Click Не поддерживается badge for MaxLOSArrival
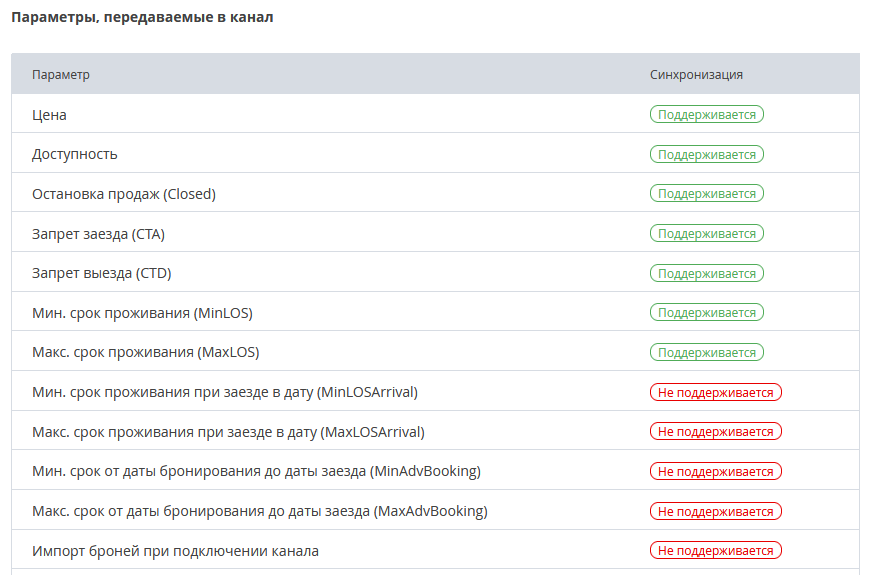The height and width of the screenshot is (575, 872). (716, 432)
